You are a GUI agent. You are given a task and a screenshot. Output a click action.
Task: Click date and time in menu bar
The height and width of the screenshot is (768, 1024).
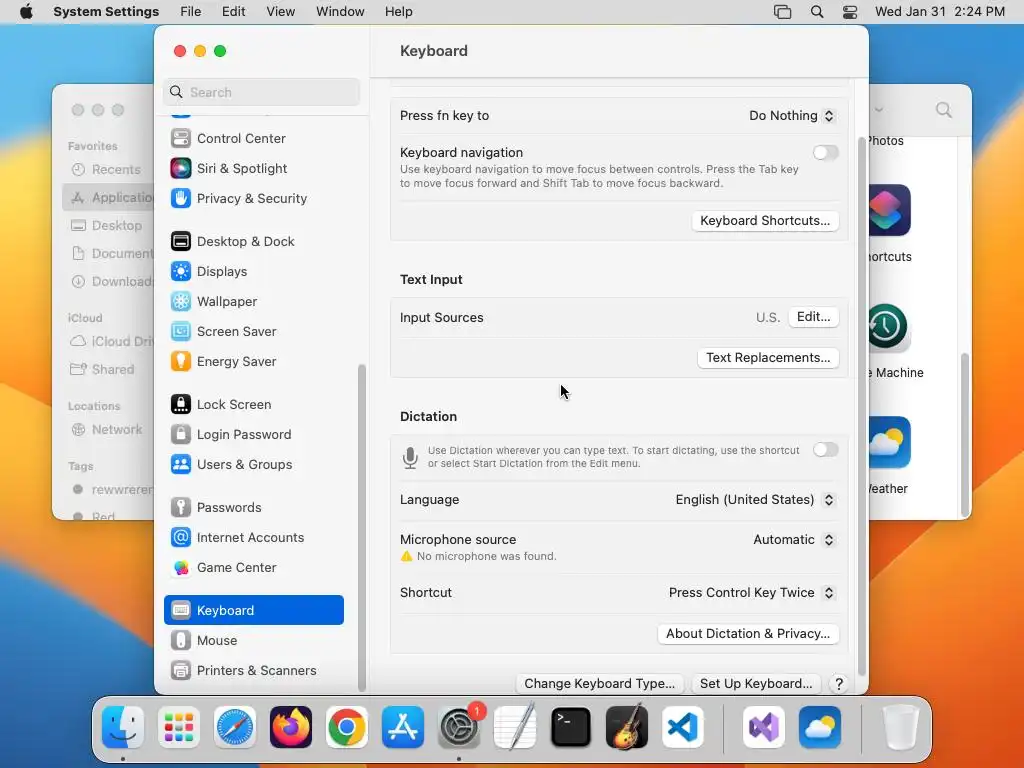pos(940,12)
